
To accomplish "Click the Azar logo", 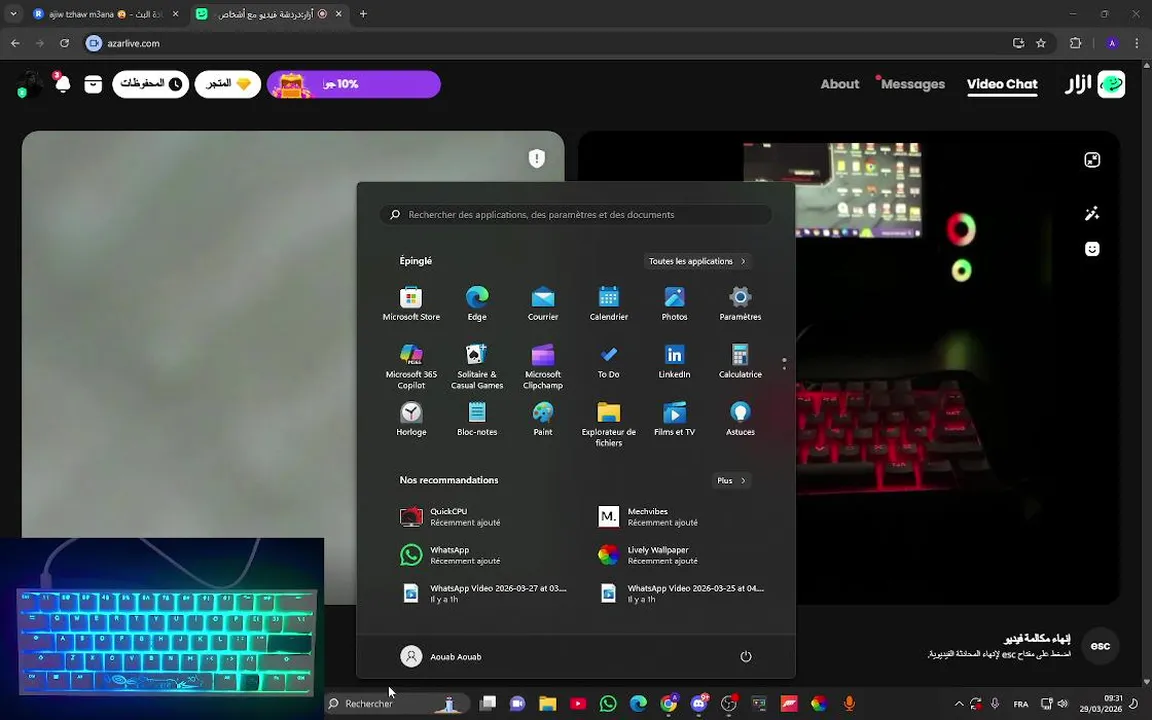I will 1095,84.
